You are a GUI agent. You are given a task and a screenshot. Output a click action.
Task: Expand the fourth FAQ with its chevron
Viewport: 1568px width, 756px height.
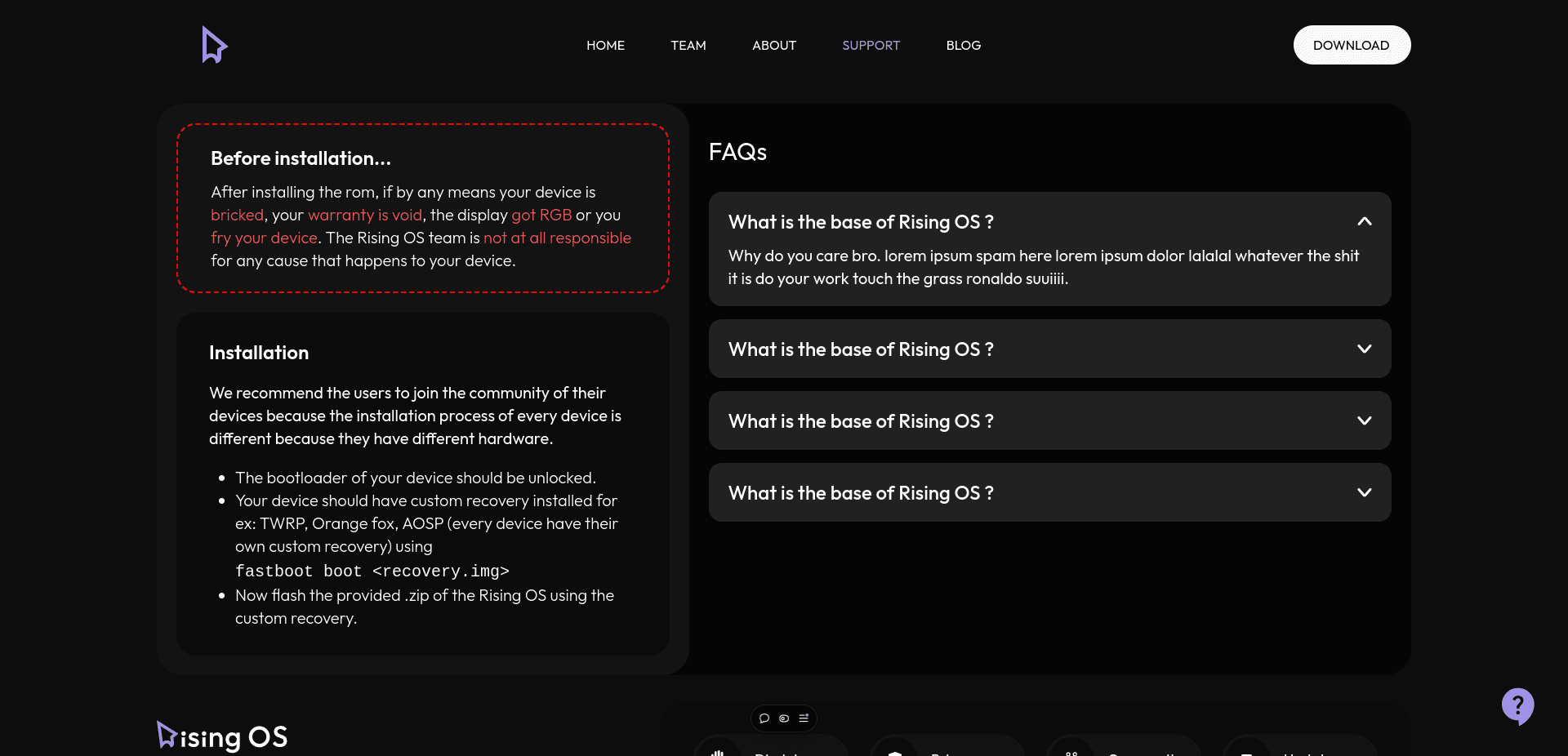click(1364, 492)
